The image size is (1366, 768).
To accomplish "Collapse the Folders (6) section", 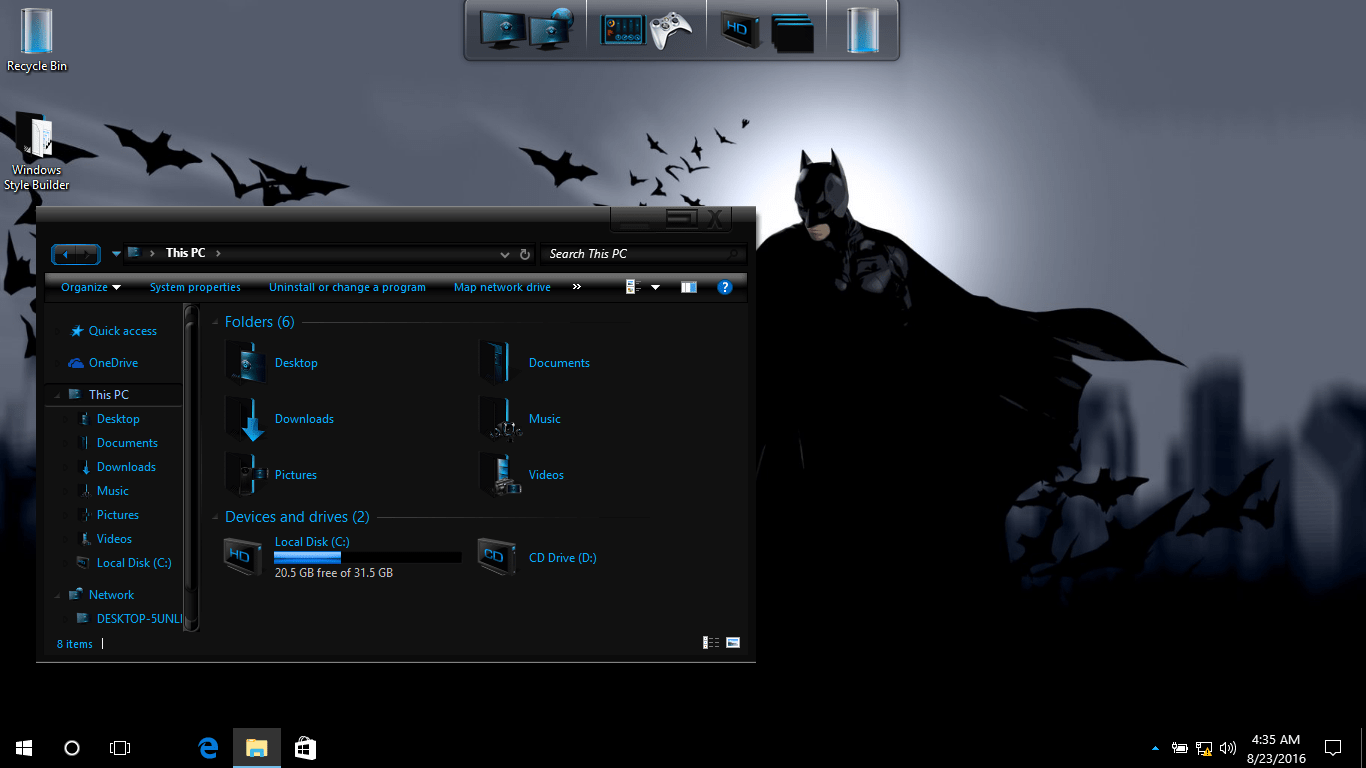I will [x=214, y=322].
